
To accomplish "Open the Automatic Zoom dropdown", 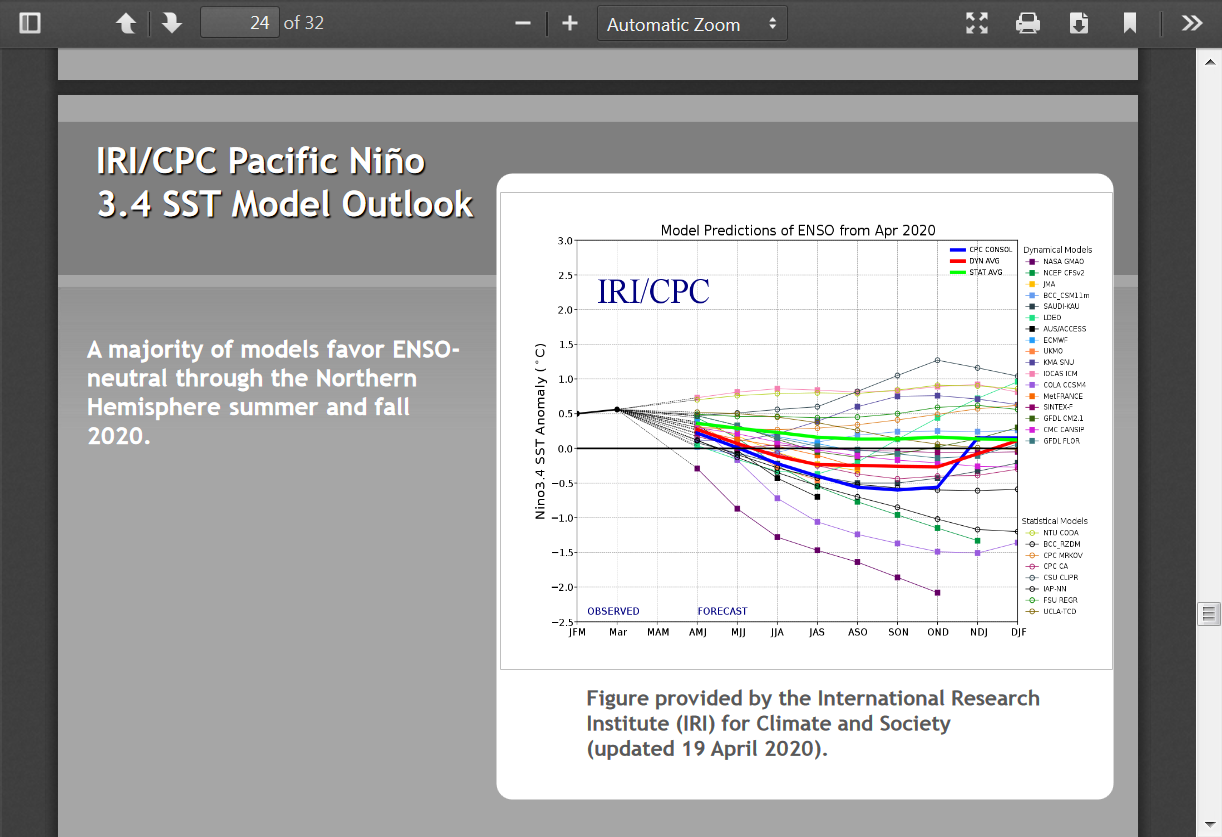I will [692, 24].
